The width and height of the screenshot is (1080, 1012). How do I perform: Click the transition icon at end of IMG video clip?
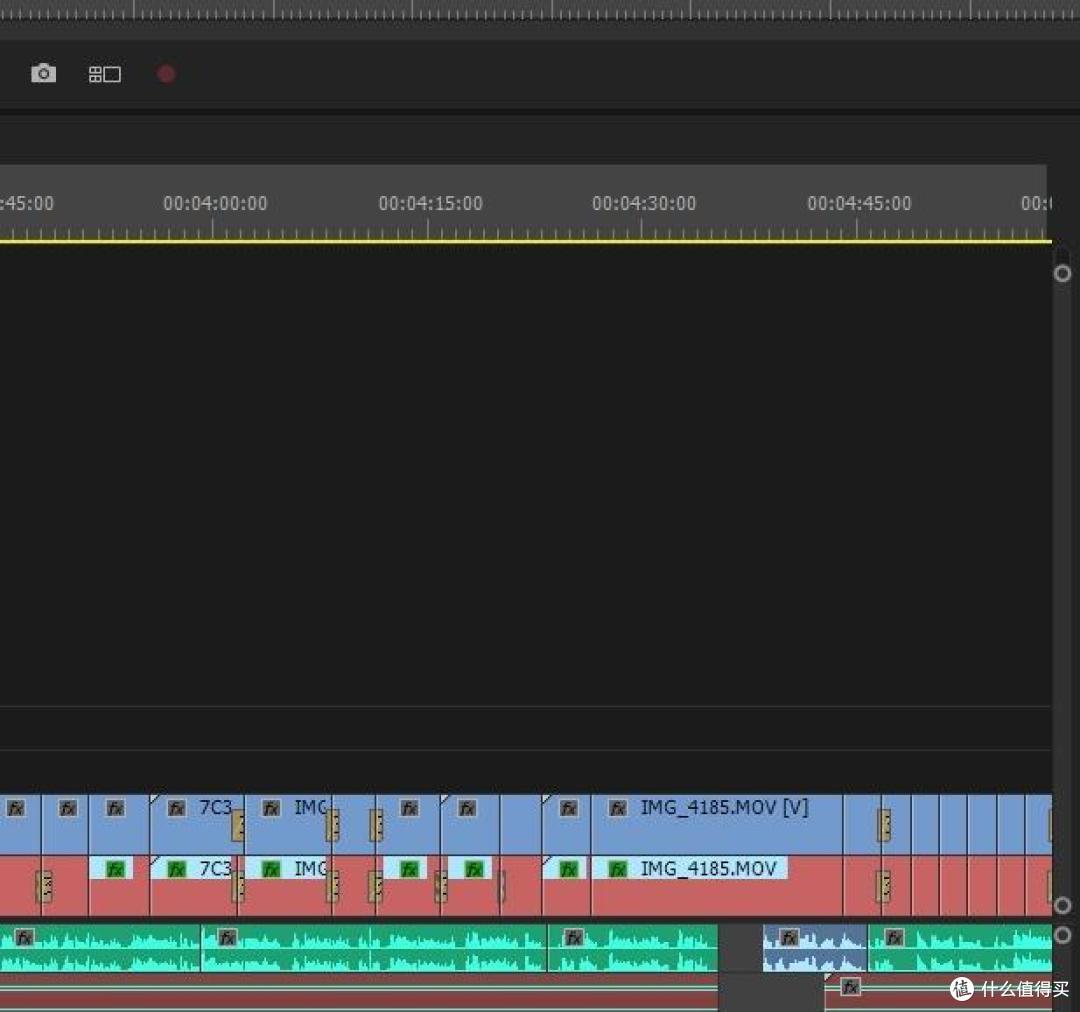(333, 825)
